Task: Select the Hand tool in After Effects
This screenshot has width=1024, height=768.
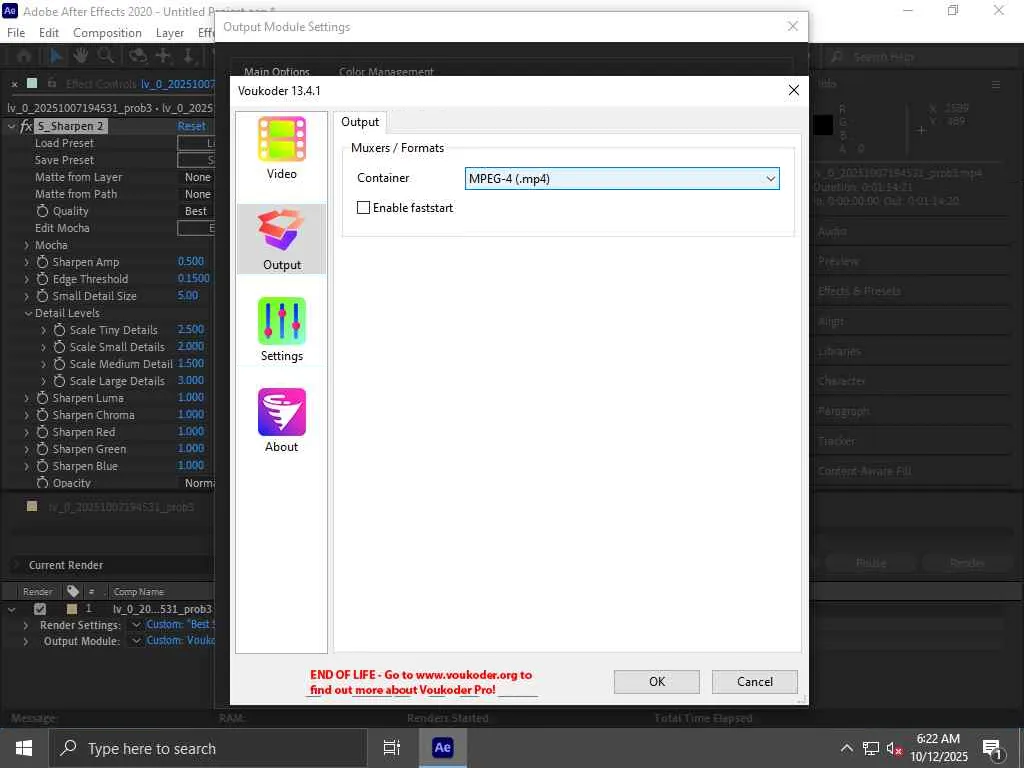Action: click(x=80, y=56)
